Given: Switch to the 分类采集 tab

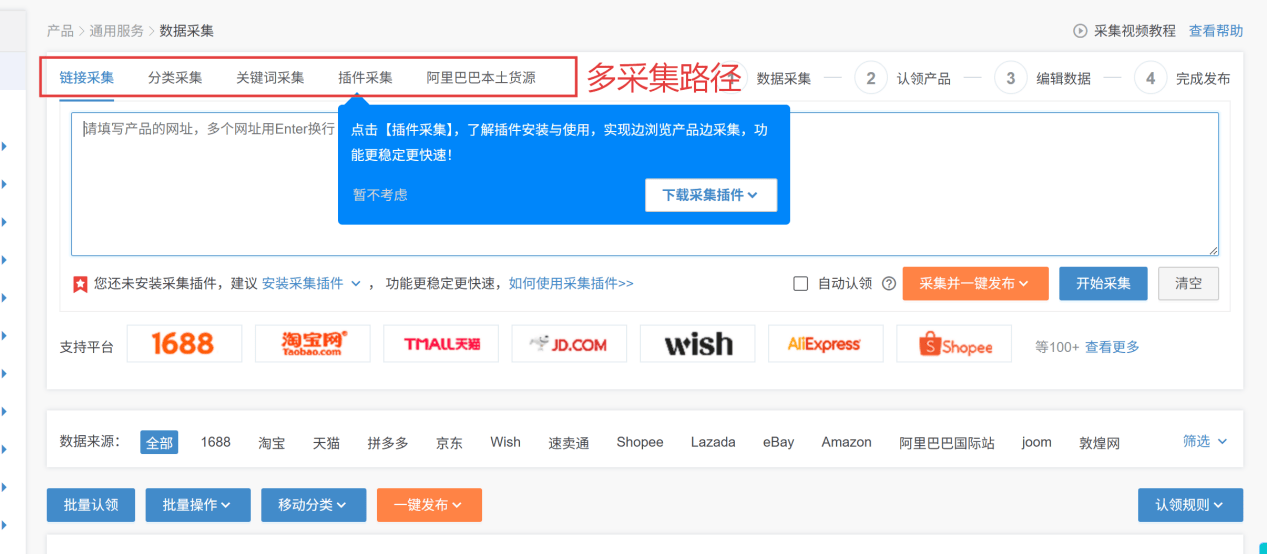Looking at the screenshot, I should [x=175, y=77].
